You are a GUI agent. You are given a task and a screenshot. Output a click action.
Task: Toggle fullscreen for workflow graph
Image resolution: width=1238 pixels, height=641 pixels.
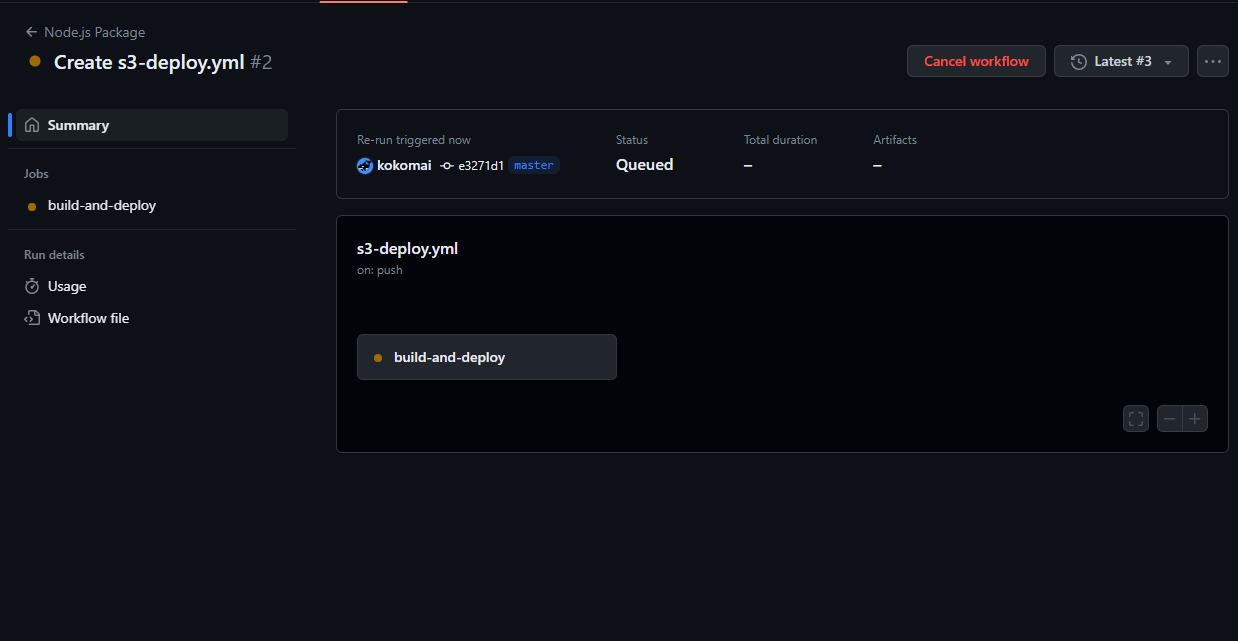coord(1136,419)
